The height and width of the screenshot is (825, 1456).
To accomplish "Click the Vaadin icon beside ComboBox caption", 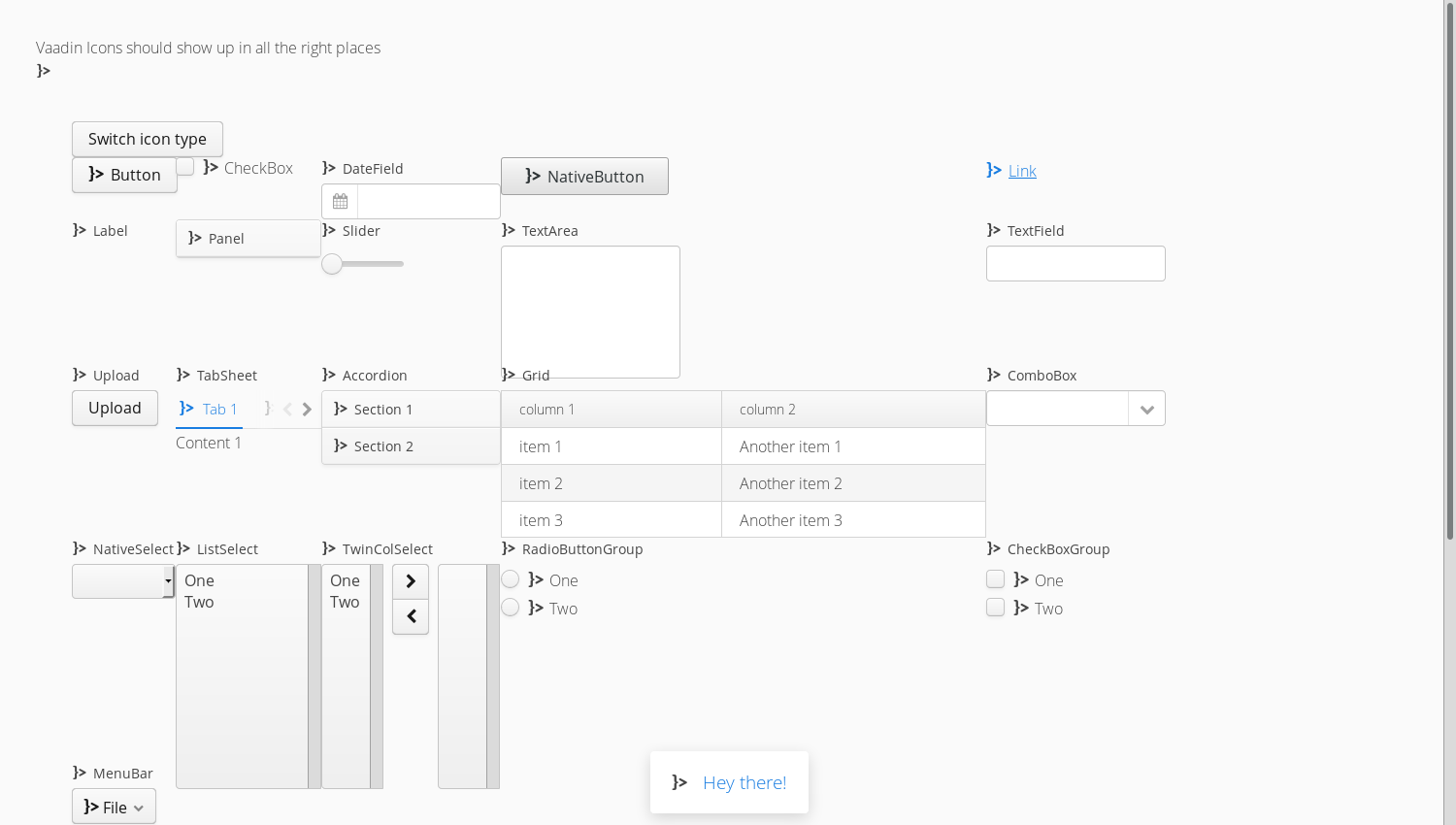I will click(994, 375).
